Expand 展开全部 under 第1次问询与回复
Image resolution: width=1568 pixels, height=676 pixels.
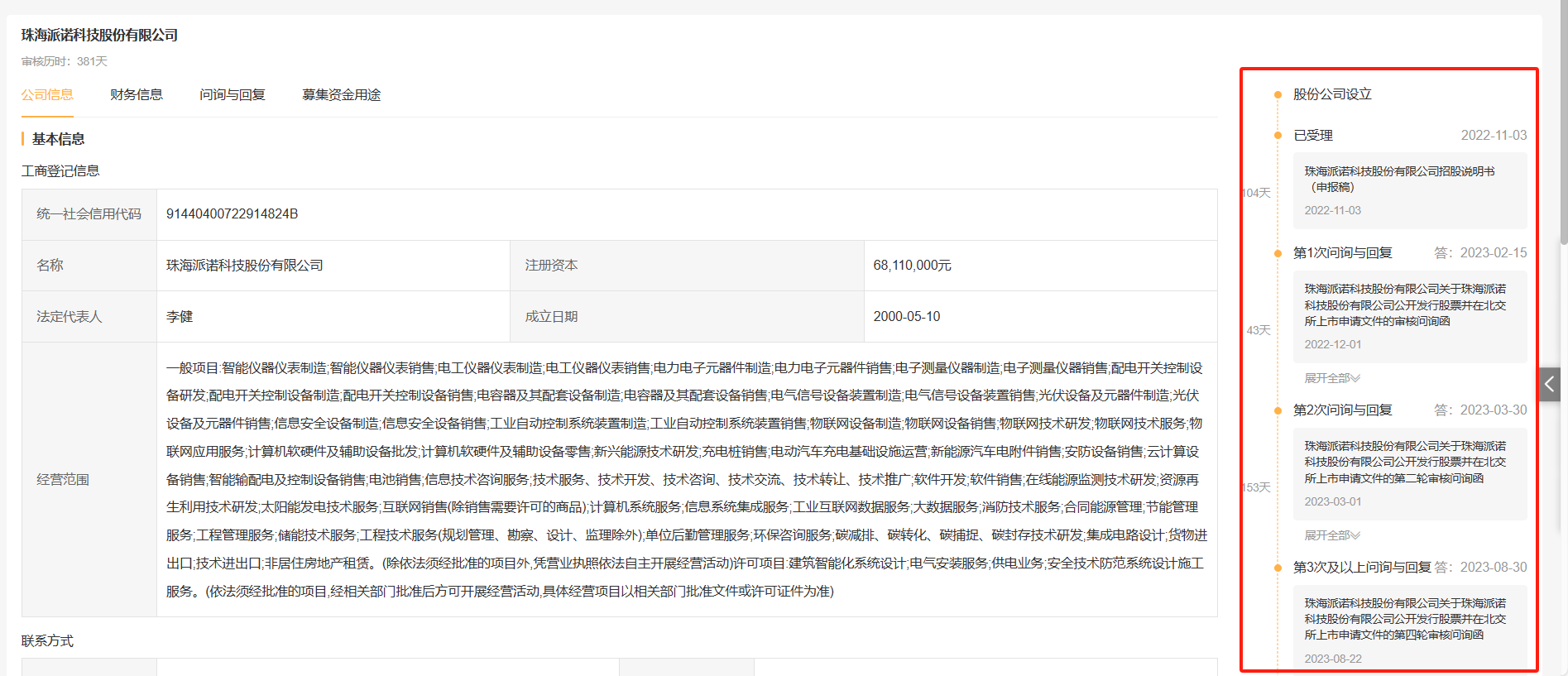pyautogui.click(x=1332, y=378)
